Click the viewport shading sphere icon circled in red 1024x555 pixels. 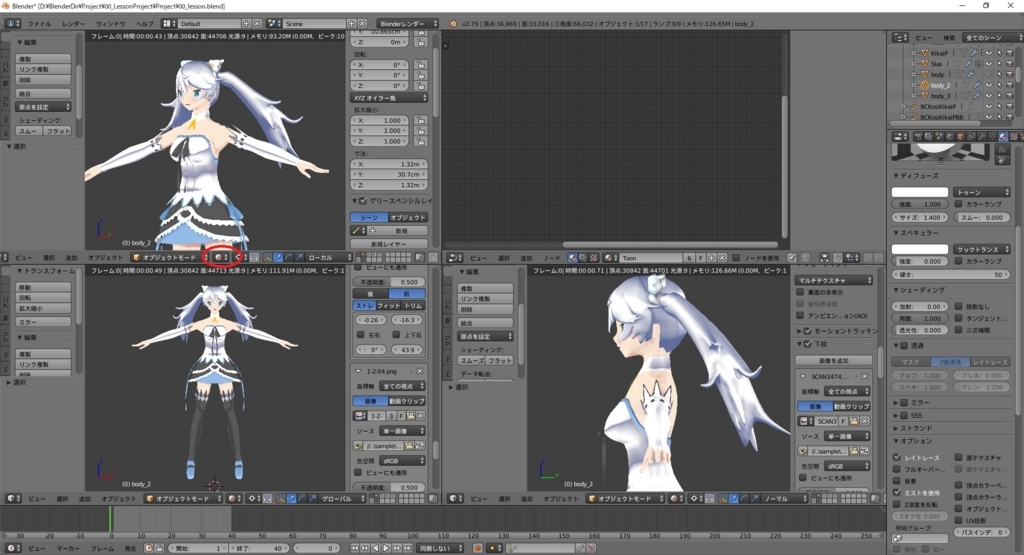click(220, 257)
